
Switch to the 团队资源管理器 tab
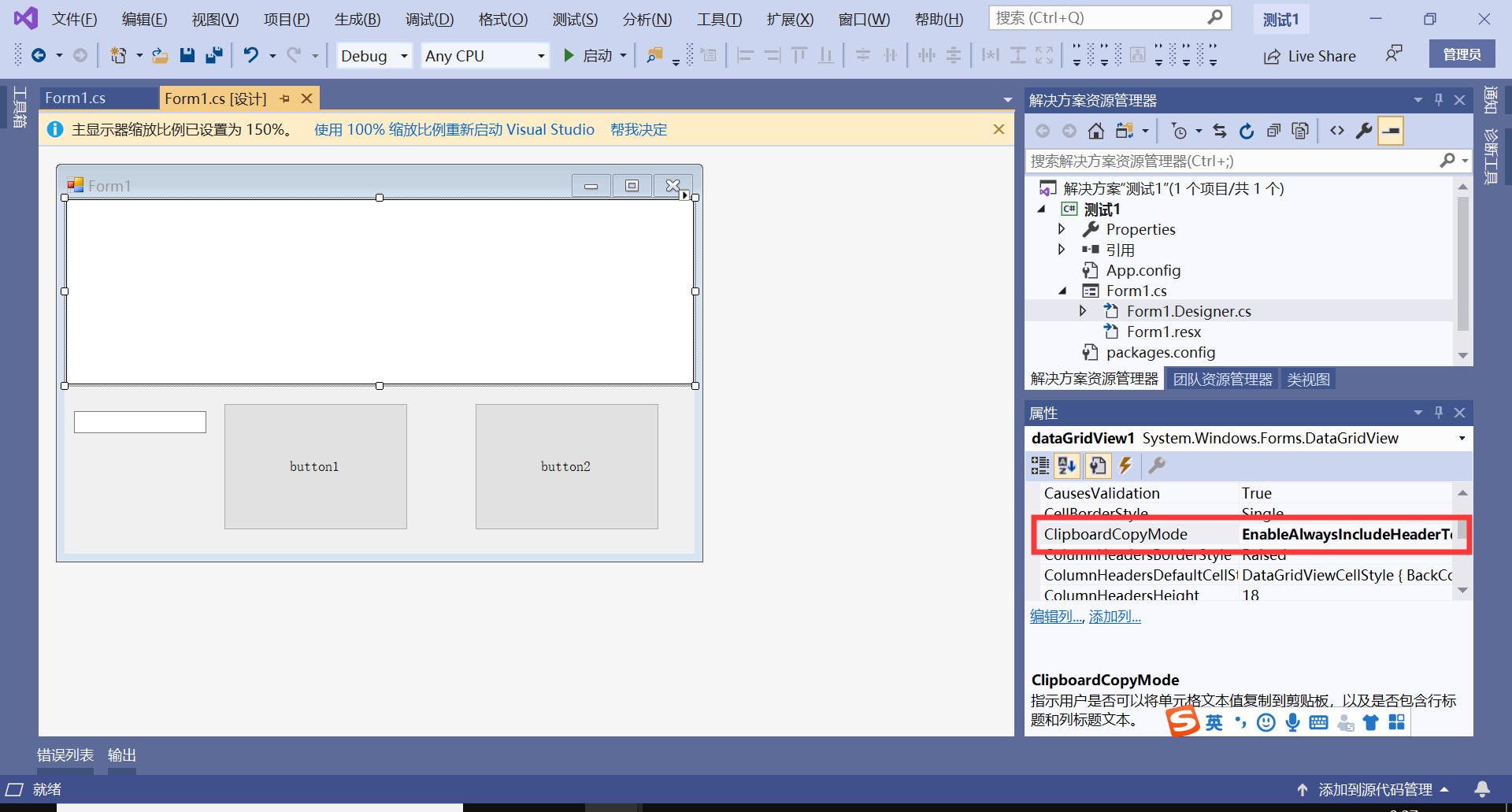(x=1222, y=378)
